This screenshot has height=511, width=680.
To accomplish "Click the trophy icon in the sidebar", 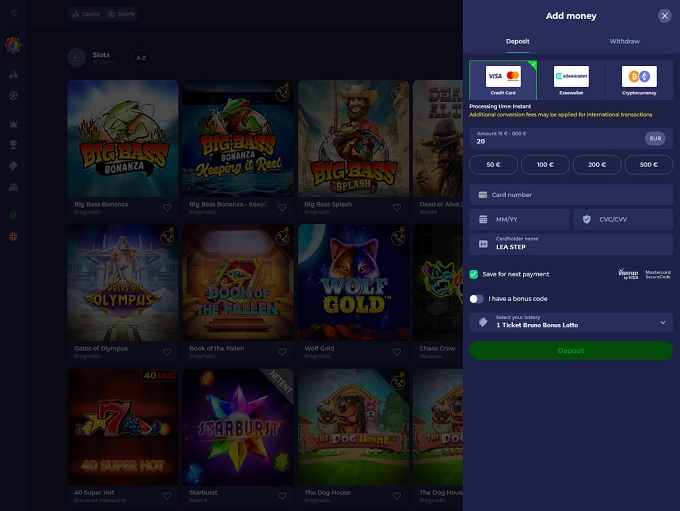I will [x=13, y=145].
